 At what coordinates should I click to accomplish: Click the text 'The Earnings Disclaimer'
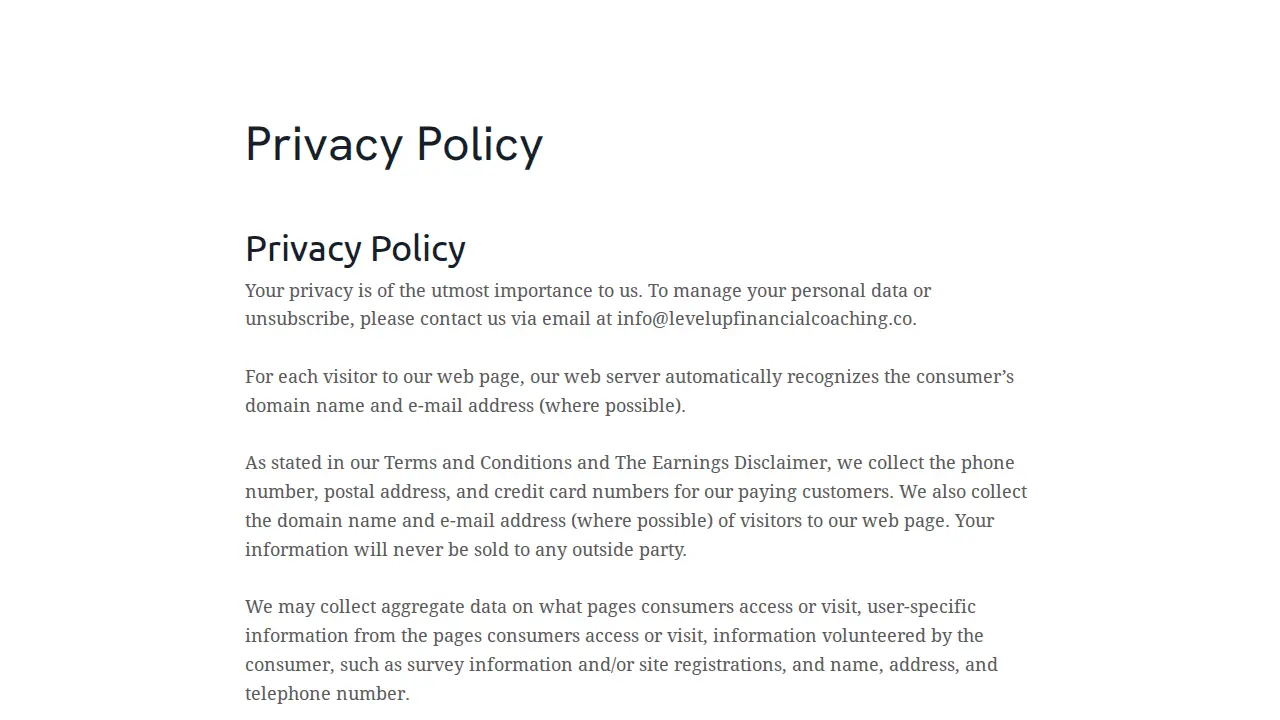tap(721, 463)
